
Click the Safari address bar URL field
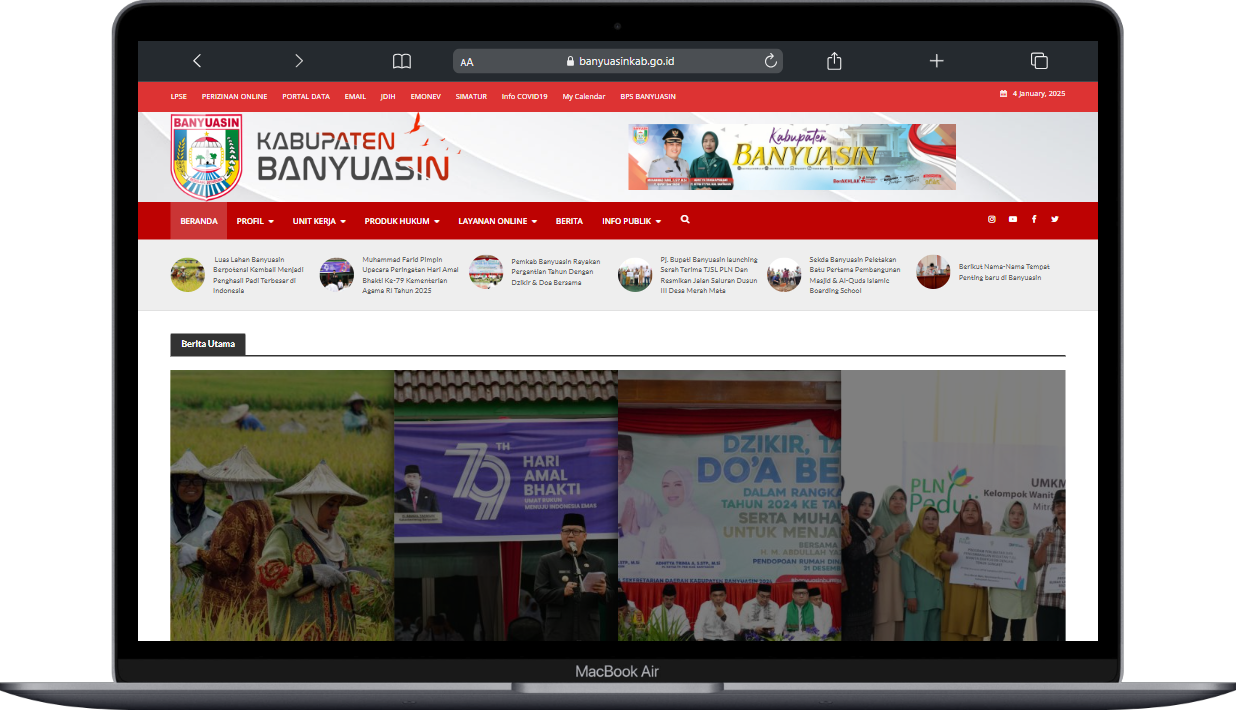[x=618, y=61]
